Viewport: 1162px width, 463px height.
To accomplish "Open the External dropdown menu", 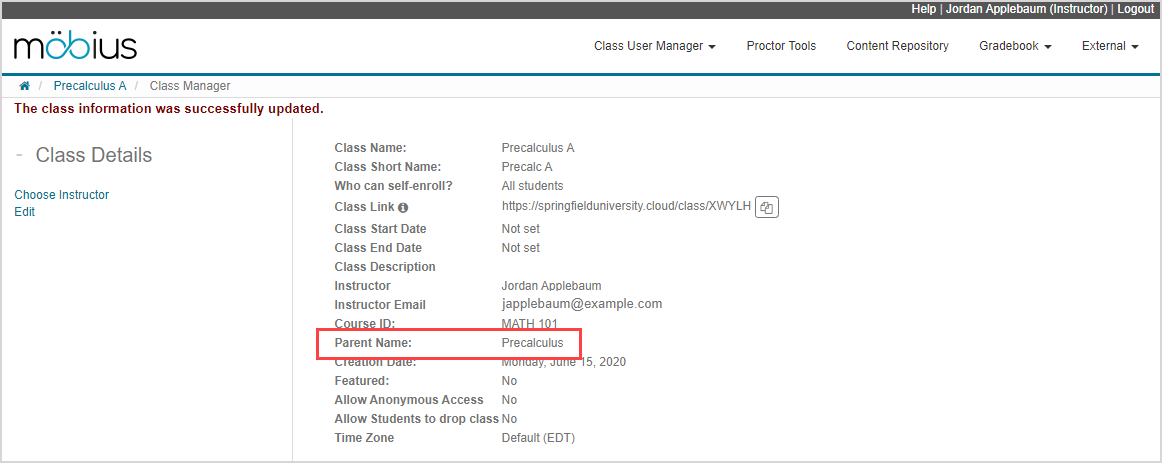I will [x=1110, y=46].
